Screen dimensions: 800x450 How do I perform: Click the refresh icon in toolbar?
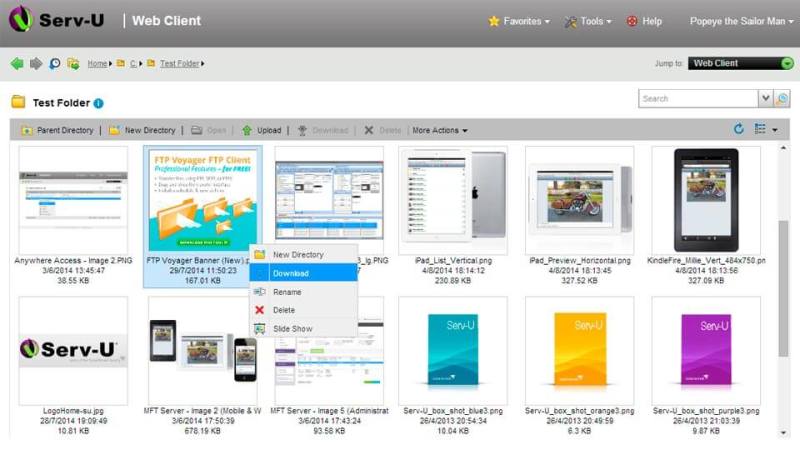(x=738, y=129)
